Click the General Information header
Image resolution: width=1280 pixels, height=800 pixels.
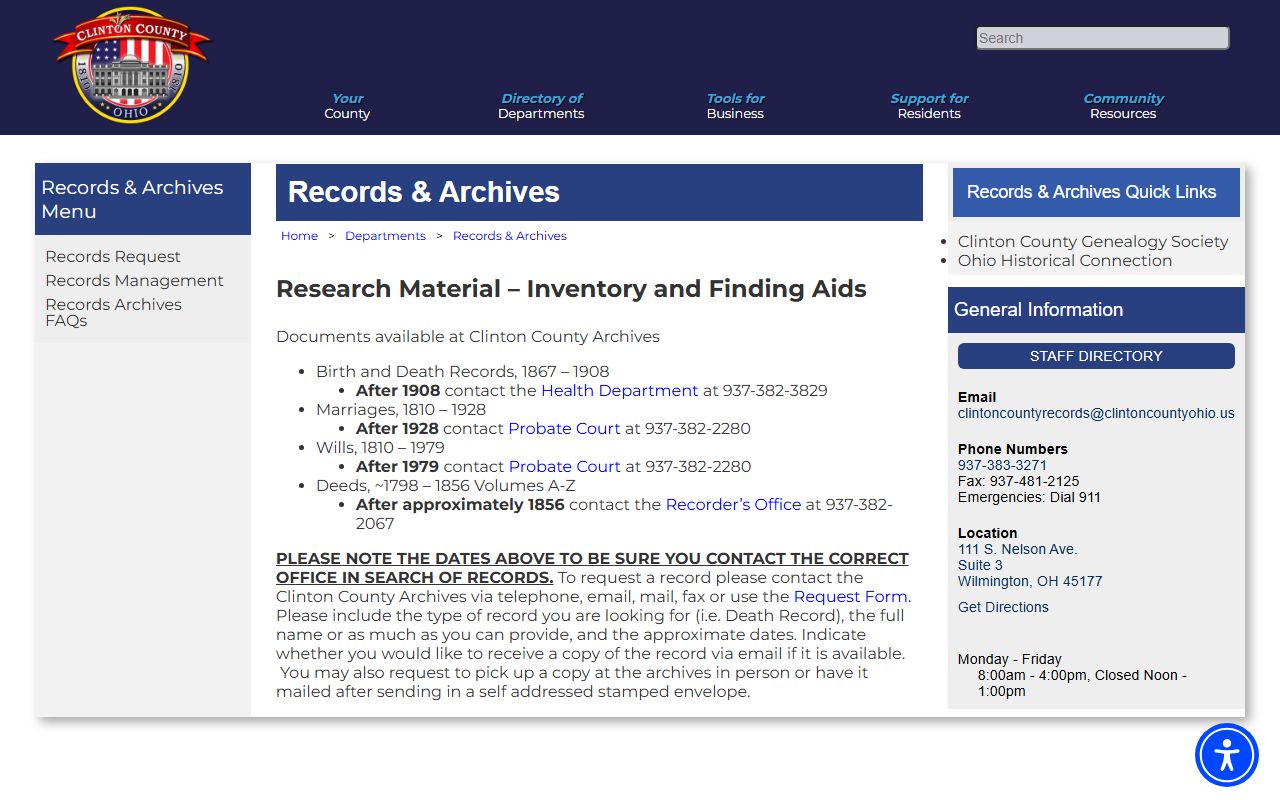coord(1096,310)
